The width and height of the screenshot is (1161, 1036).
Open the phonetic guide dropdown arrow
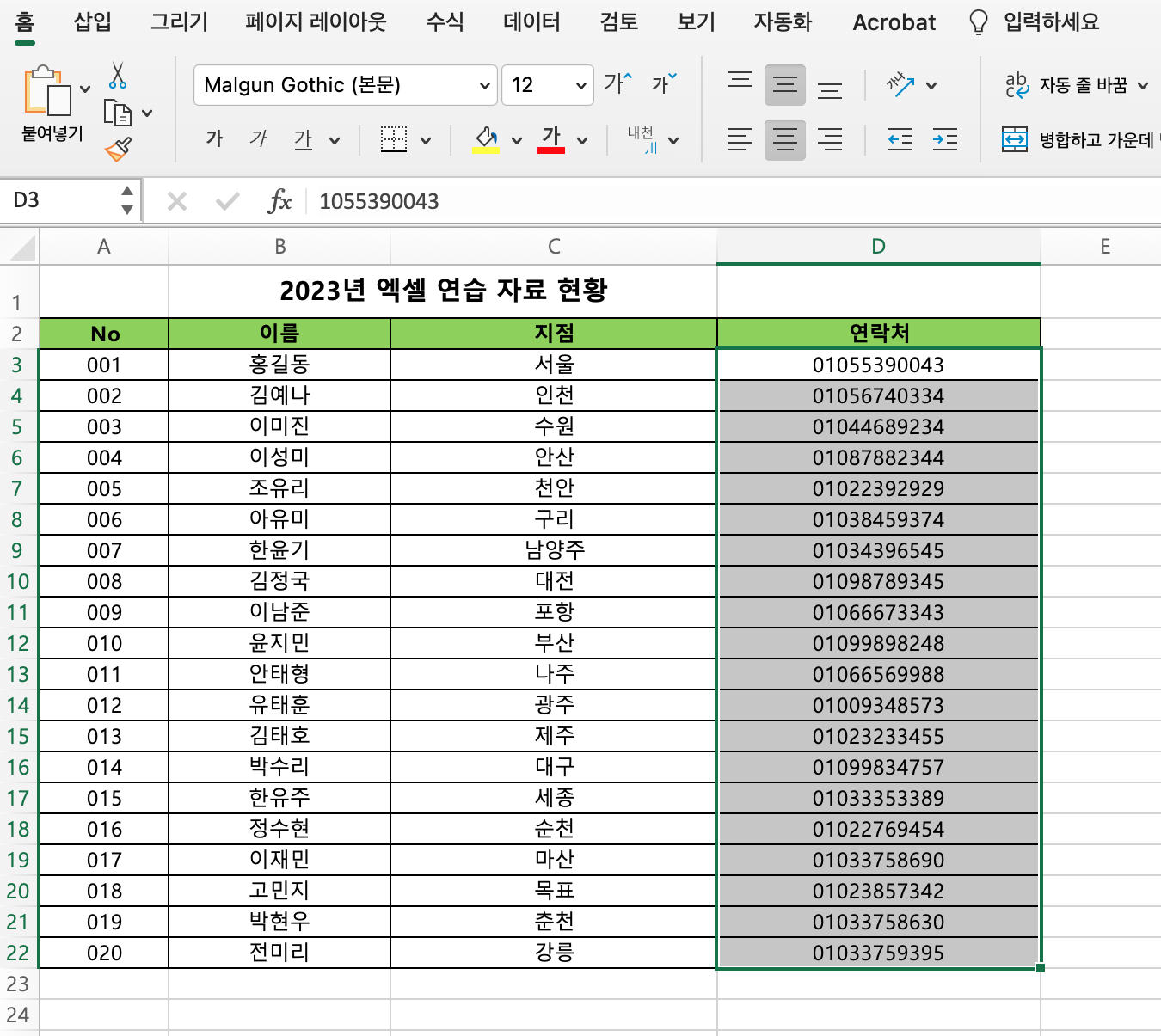[x=673, y=140]
